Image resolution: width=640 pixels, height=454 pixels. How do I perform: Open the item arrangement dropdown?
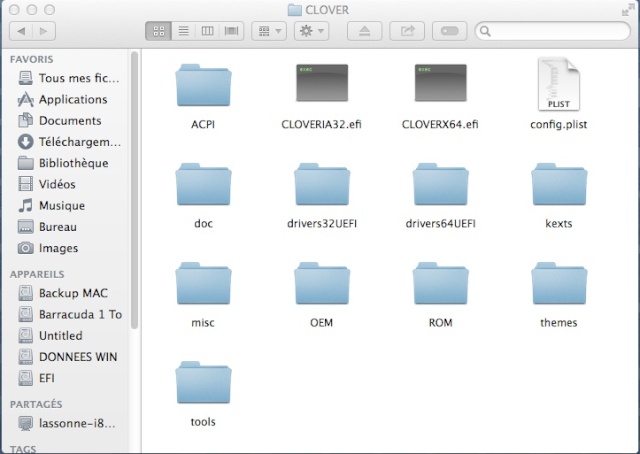coord(269,31)
